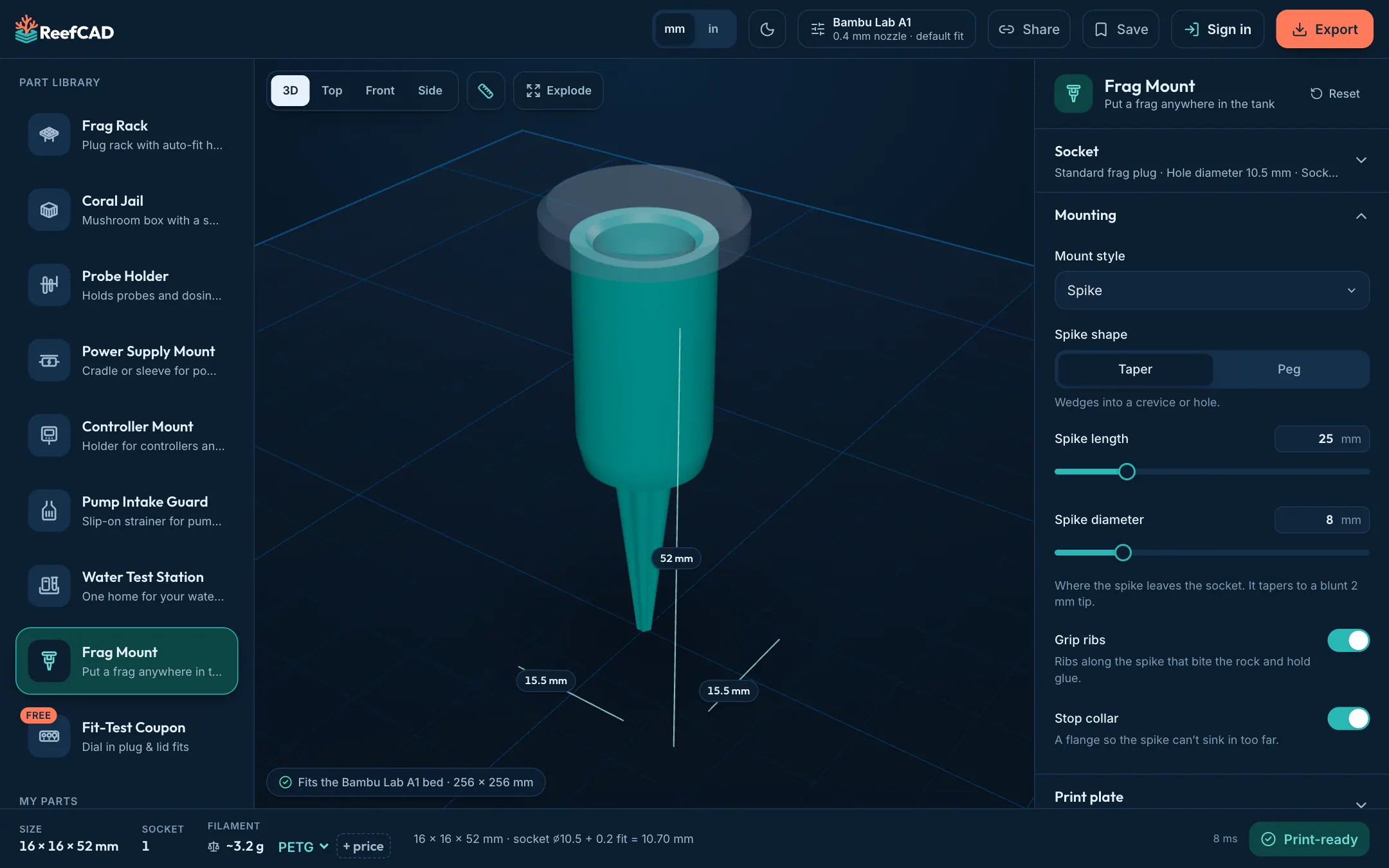1389x868 pixels.
Task: Open the Probe Holder part icon
Action: [x=49, y=285]
